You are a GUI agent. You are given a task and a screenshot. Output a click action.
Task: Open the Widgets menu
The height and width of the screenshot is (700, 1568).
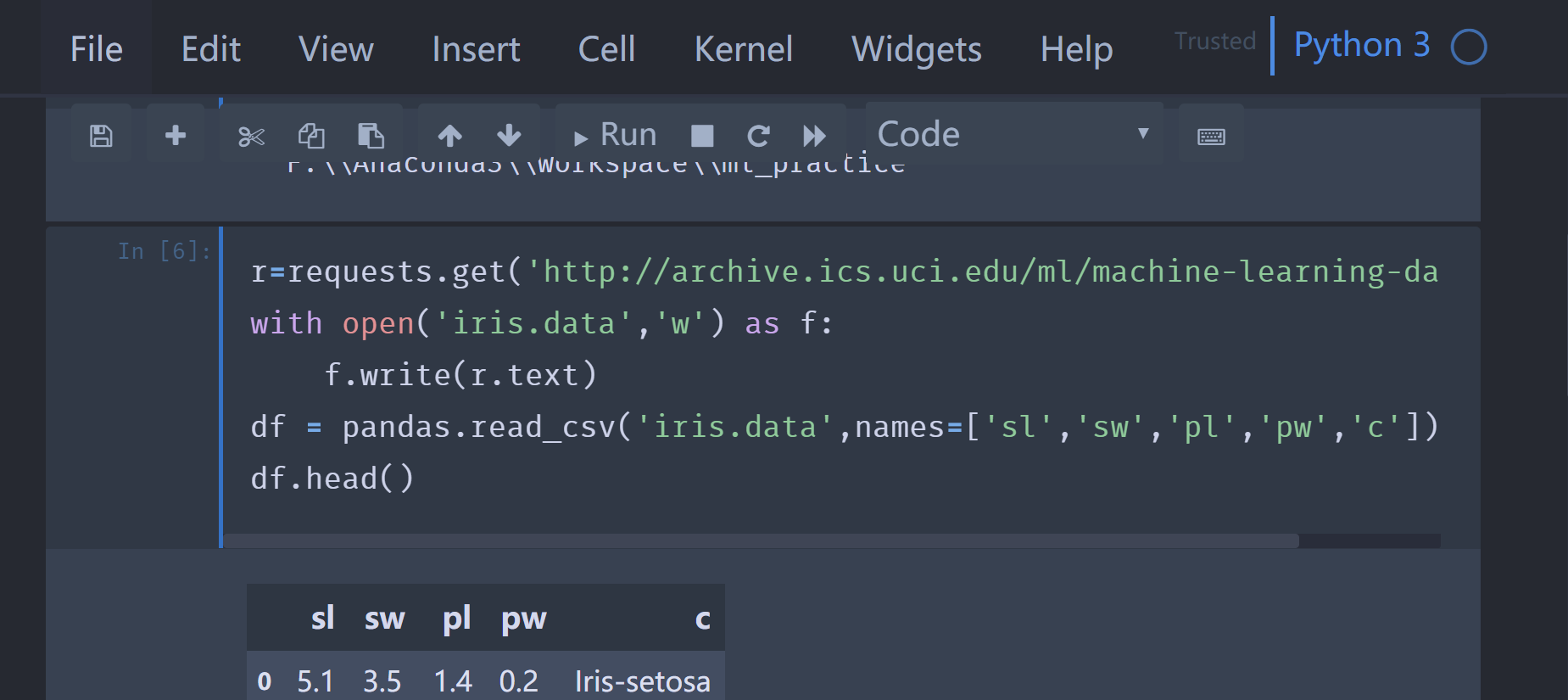917,48
